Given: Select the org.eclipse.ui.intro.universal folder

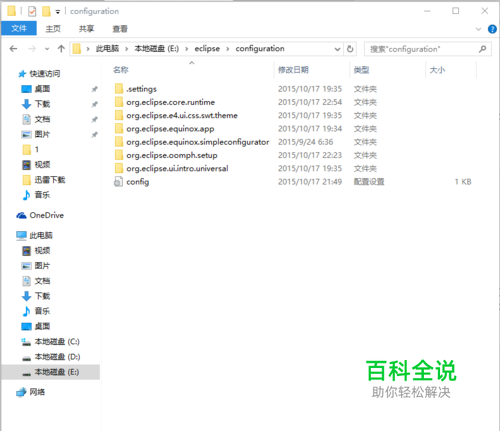Looking at the screenshot, I should point(171,169).
